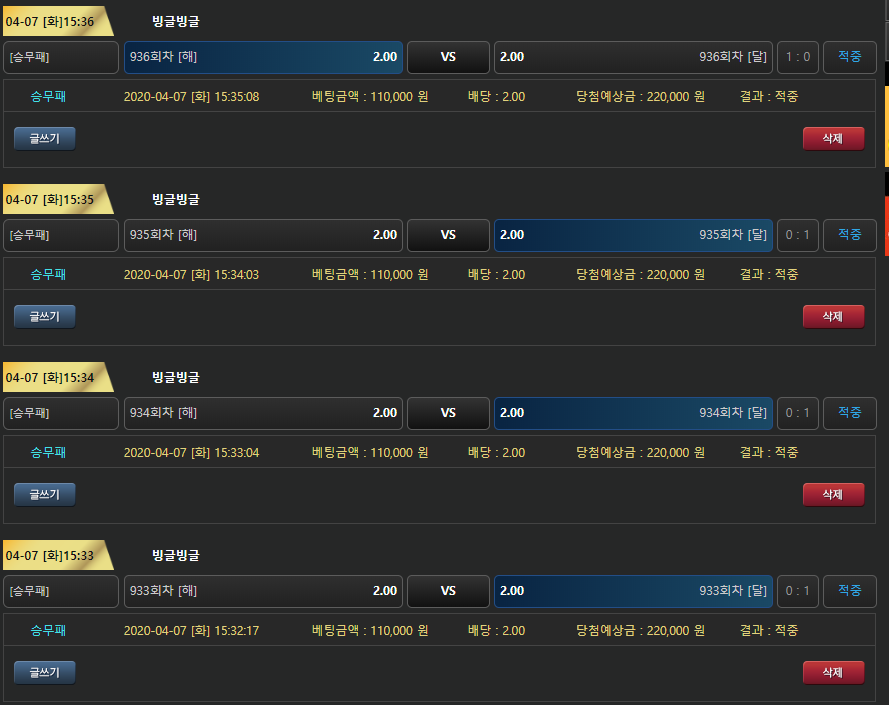Click the VS box in the 936회차 row
889x705 pixels.
[448, 57]
